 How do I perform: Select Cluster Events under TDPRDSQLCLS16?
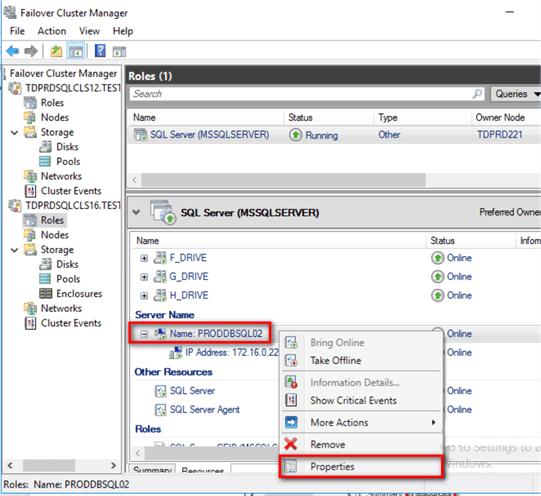click(x=71, y=323)
